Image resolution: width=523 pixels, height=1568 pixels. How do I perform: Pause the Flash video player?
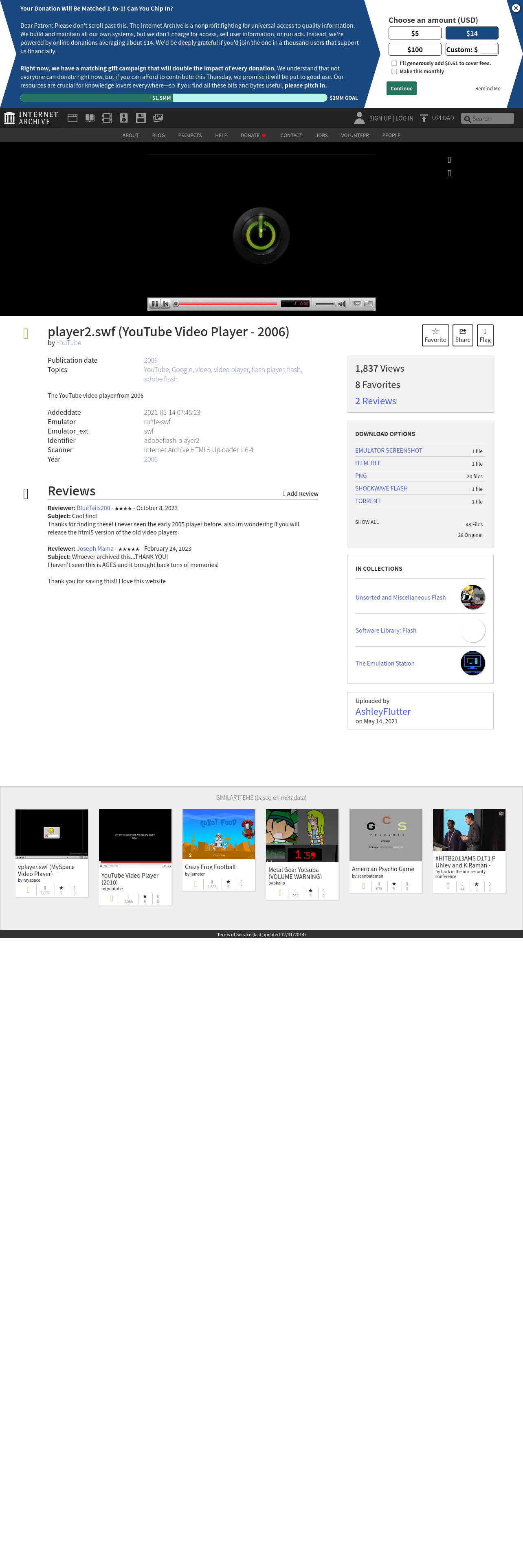(155, 304)
